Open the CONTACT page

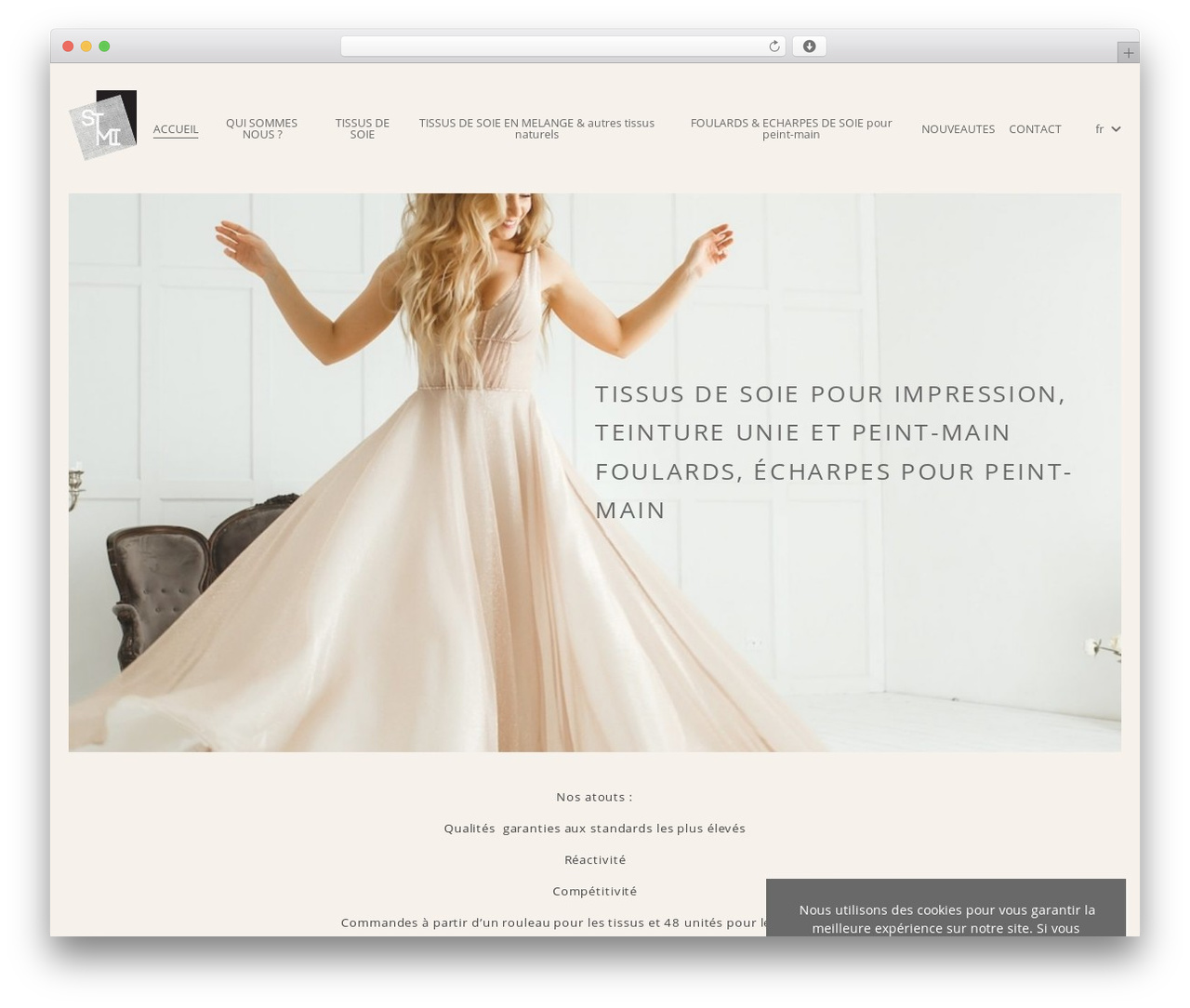coord(1035,129)
